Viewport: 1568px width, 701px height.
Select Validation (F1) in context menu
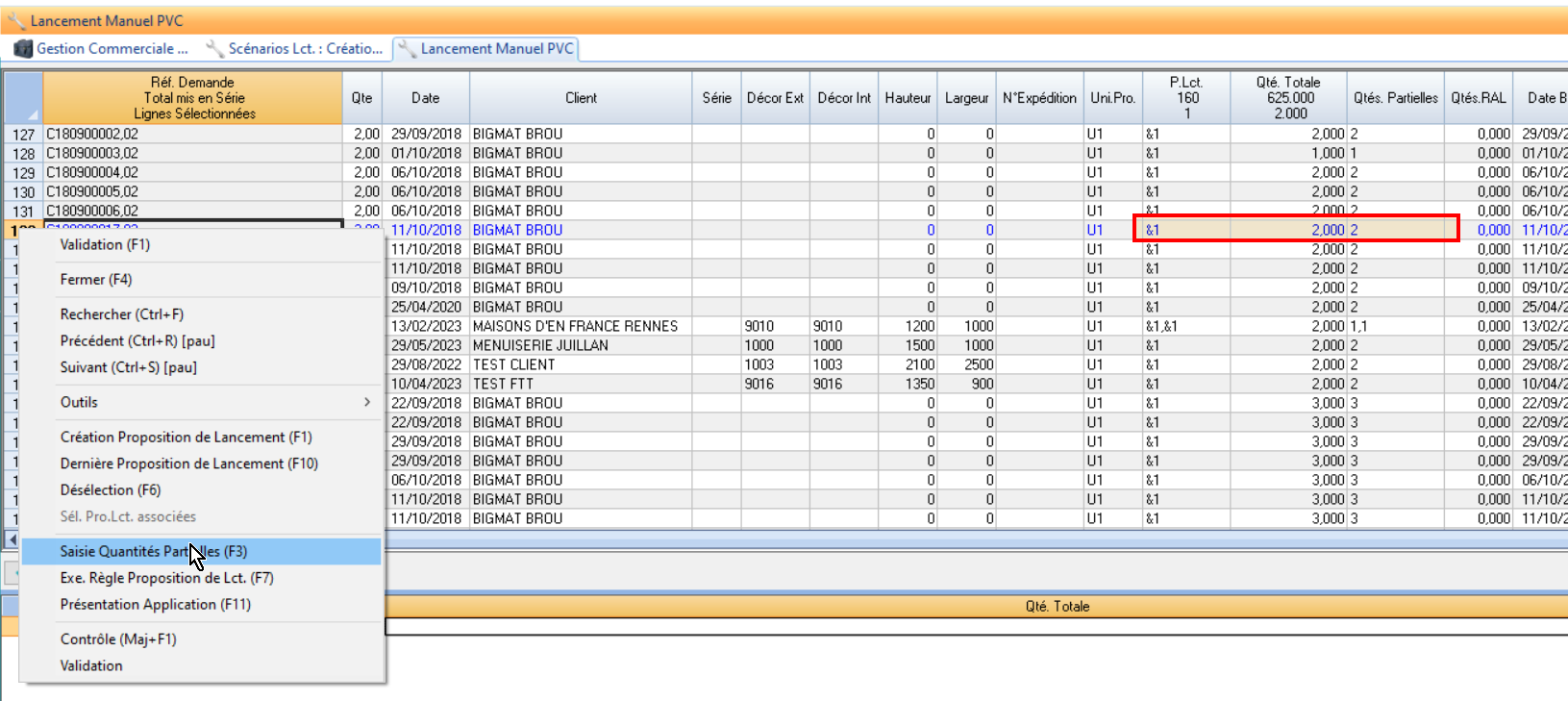[x=105, y=244]
